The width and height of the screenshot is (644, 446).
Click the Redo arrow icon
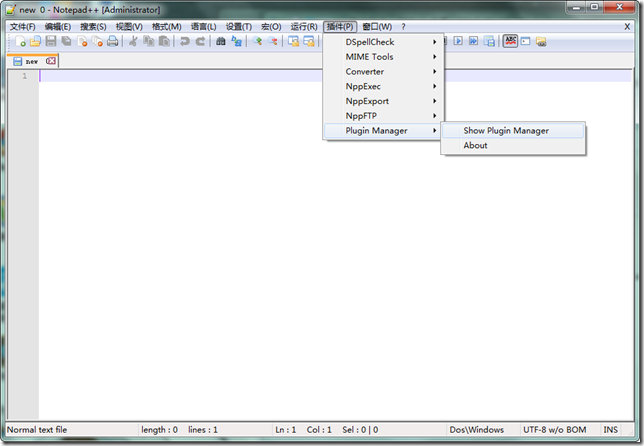[200, 41]
